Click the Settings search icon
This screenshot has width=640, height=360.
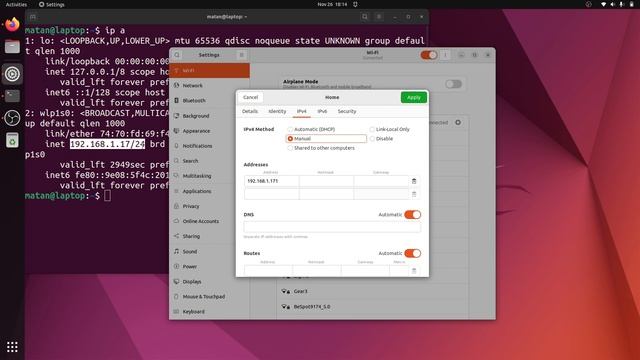[177, 55]
